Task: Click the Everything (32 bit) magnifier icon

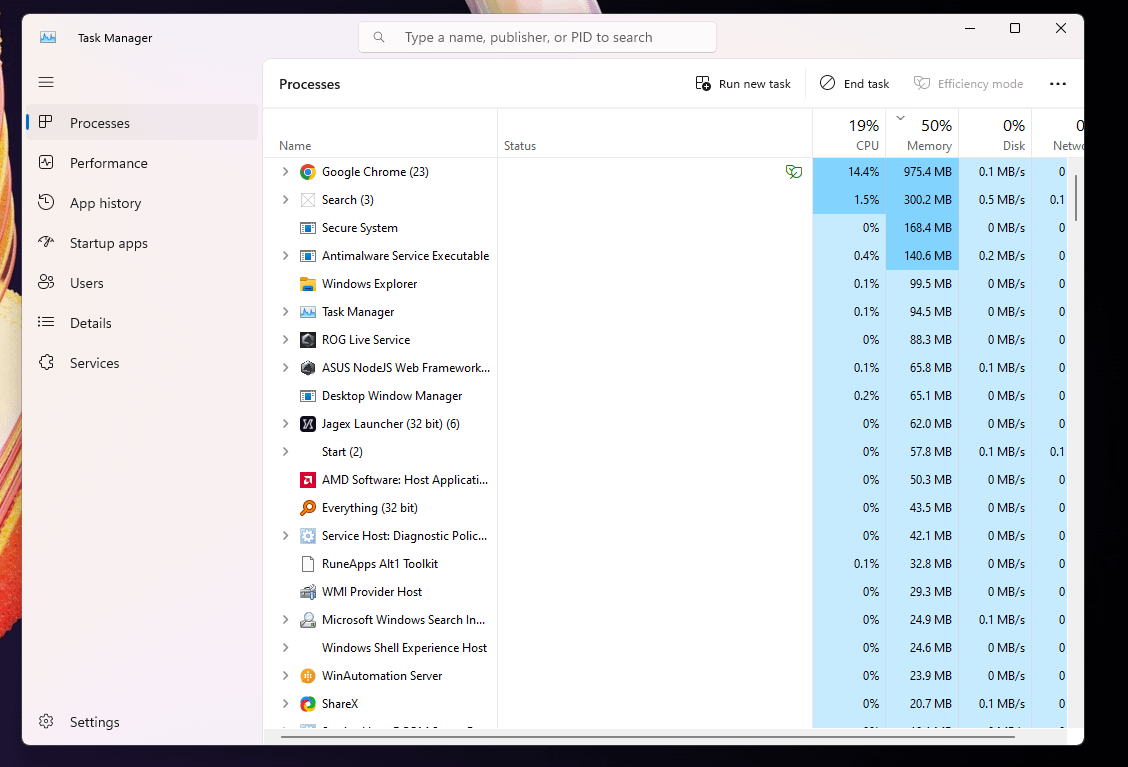Action: click(x=308, y=508)
